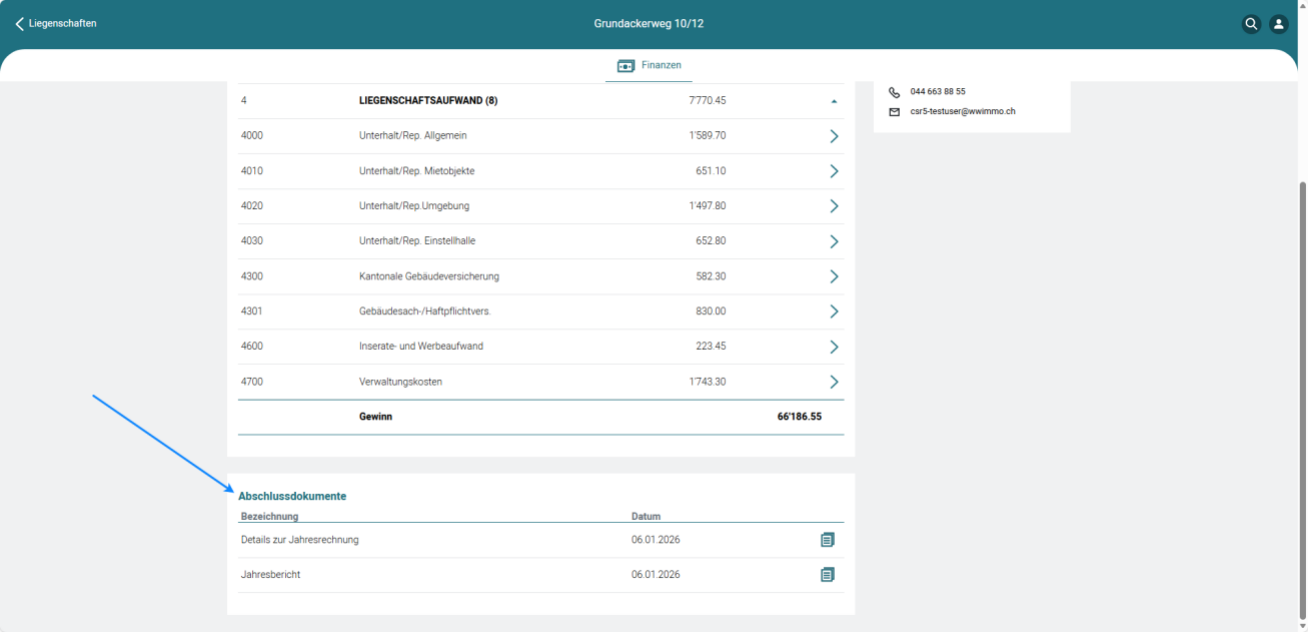Viewport: 1308px width, 632px height.
Task: Open details arrow for Gebäudesach-/Haftpflichtvers.
Action: pos(834,311)
